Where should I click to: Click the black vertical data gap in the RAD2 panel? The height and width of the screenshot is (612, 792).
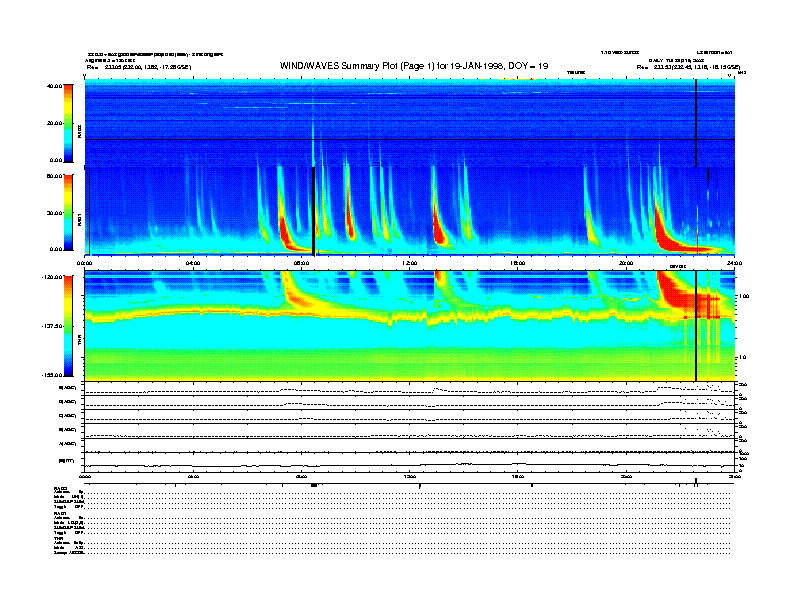(696, 123)
